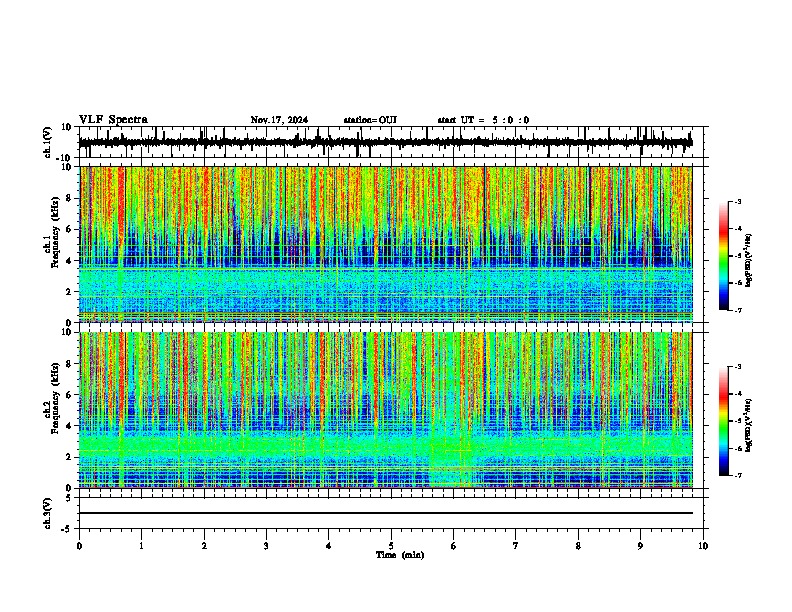Click the "-5" tick on the ch.3(V) axis

pos(68,529)
